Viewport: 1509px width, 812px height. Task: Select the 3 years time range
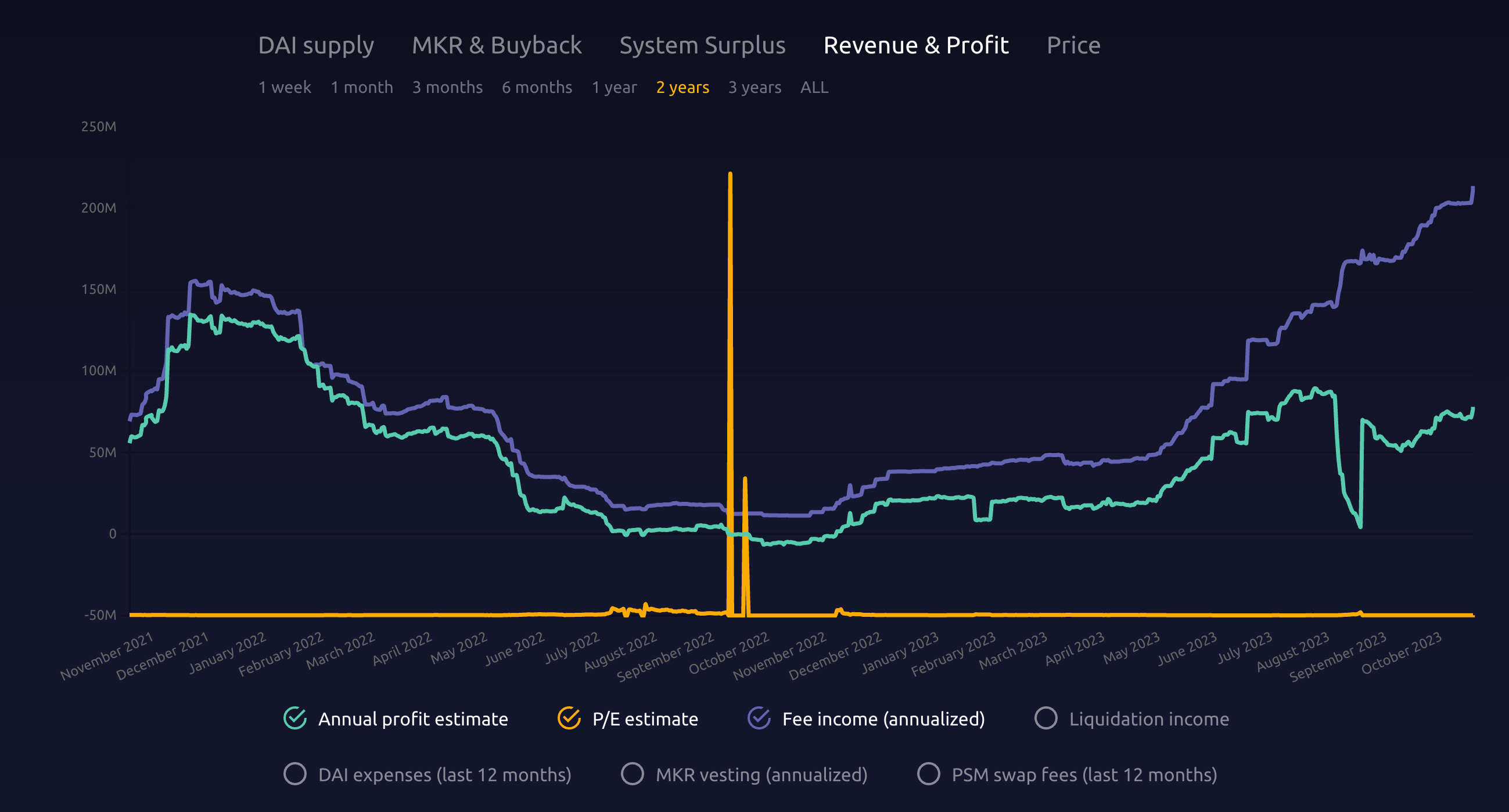754,87
